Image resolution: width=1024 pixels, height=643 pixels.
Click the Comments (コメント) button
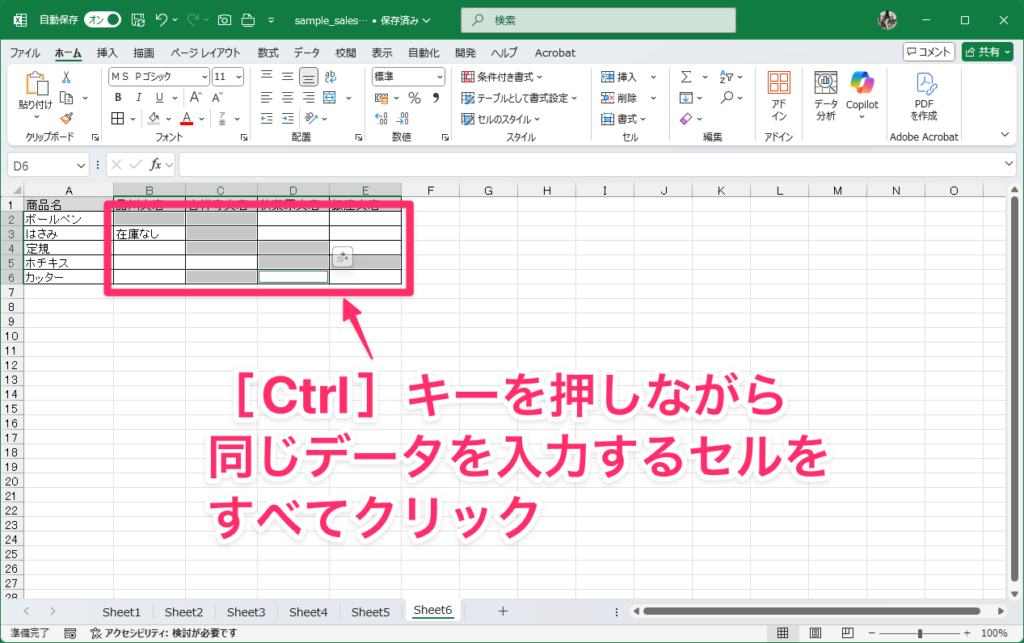pos(928,52)
